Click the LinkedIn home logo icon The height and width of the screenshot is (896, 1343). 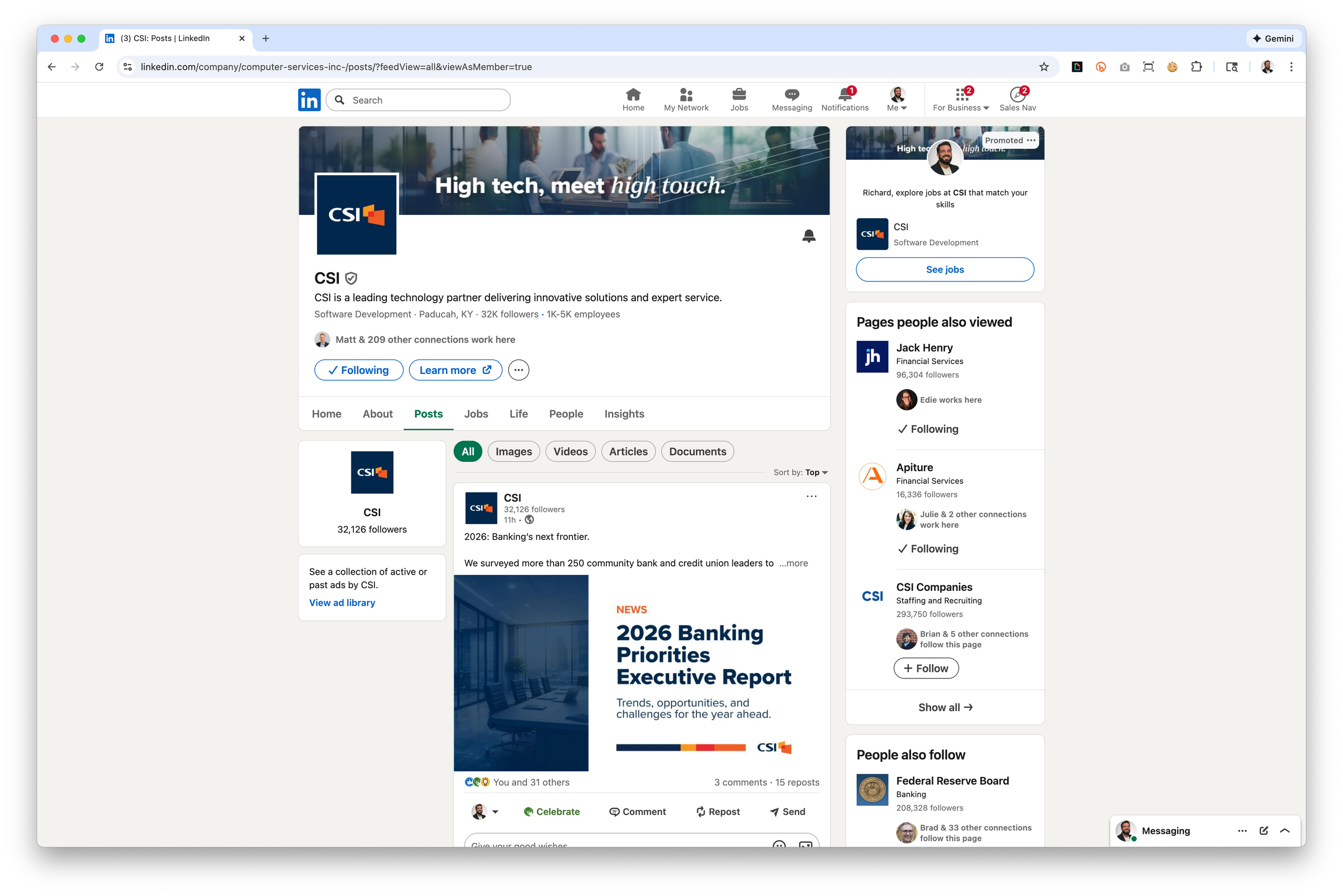(x=309, y=100)
